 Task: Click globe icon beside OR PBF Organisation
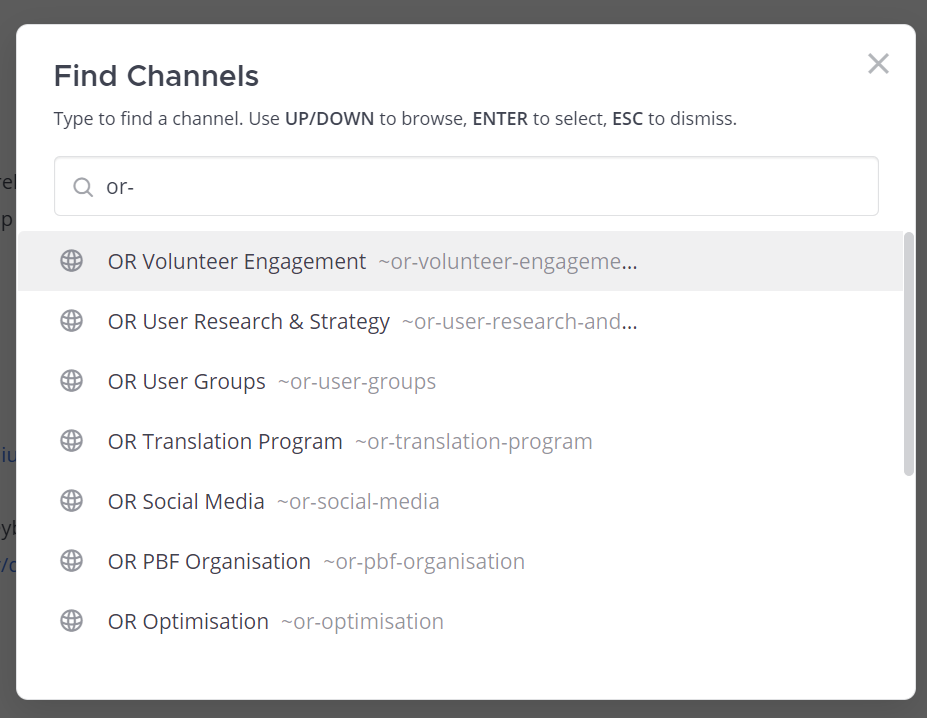[x=71, y=561]
